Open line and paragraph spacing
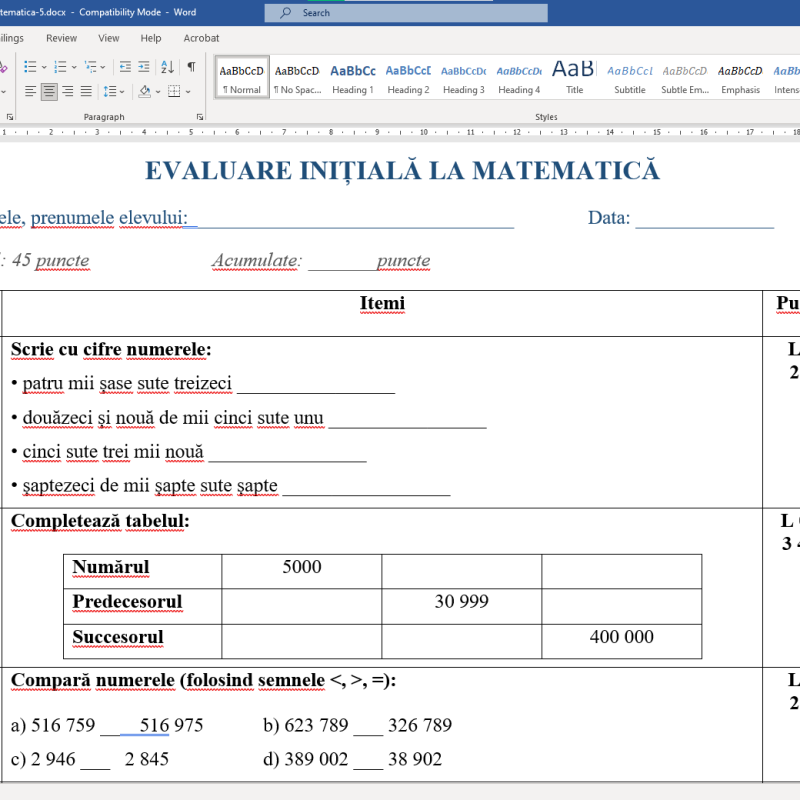800x800 pixels. tap(110, 92)
